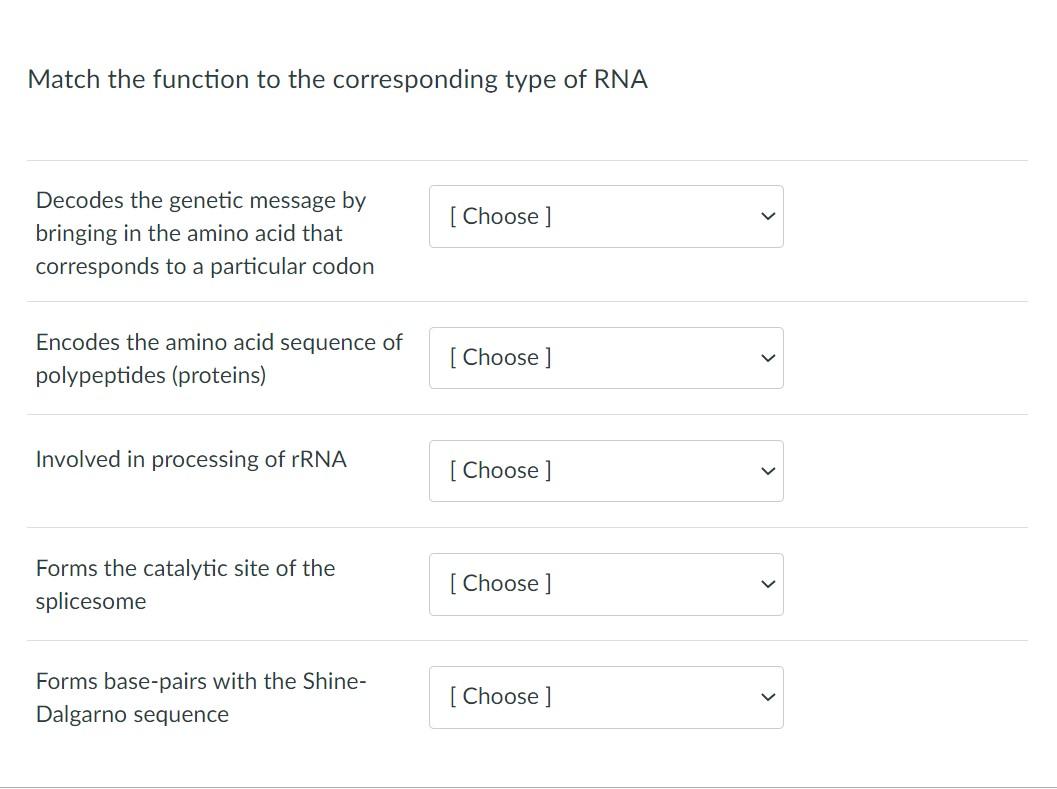Click the 'Match the function' question heading
The height and width of the screenshot is (789, 1057).
click(x=337, y=79)
